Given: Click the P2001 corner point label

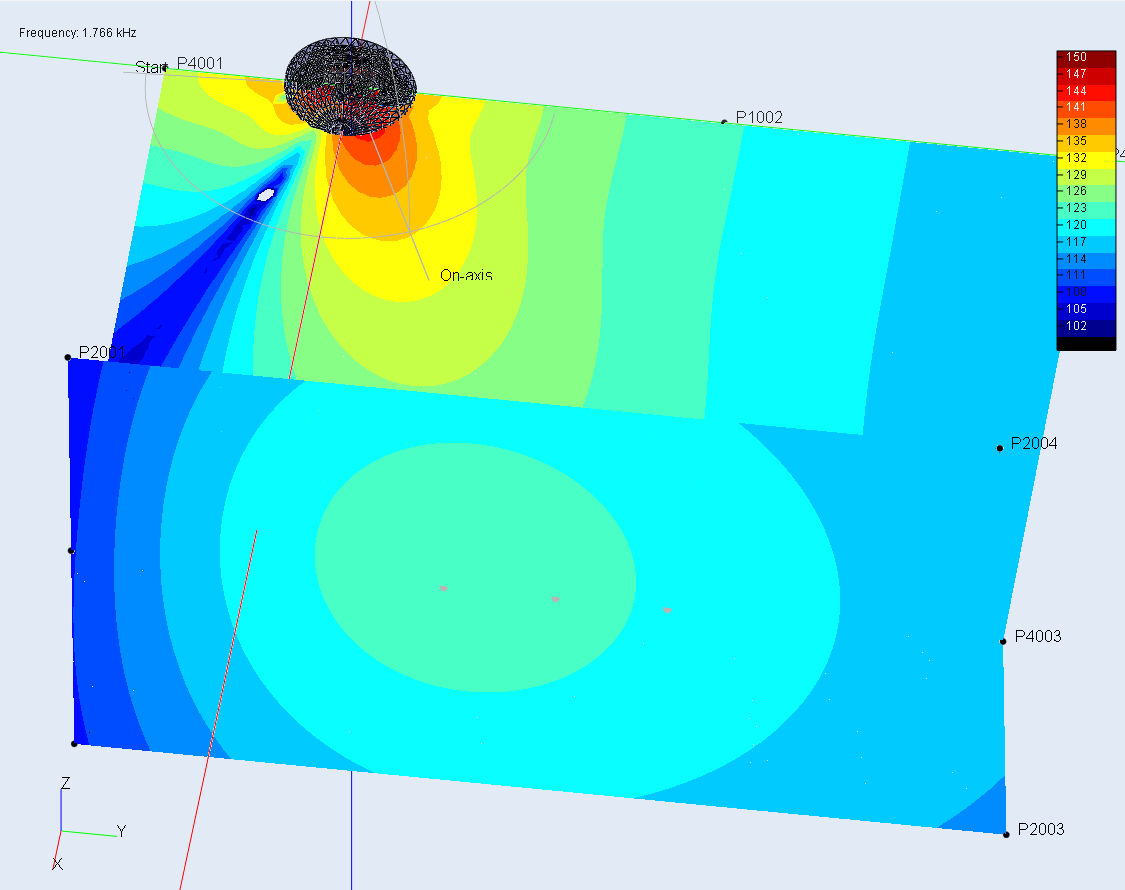Looking at the screenshot, I should 102,352.
